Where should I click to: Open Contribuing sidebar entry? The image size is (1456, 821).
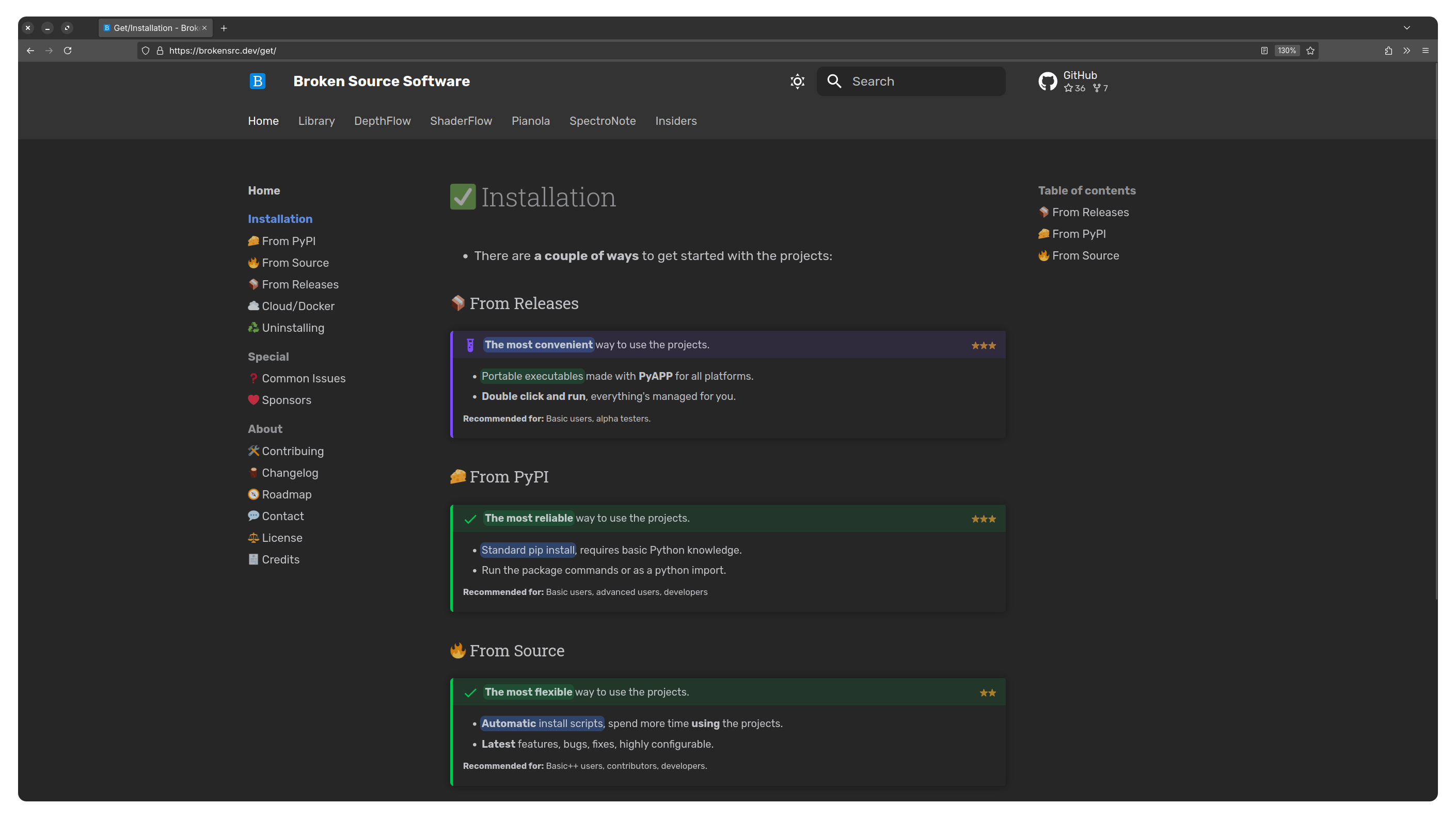click(x=286, y=451)
